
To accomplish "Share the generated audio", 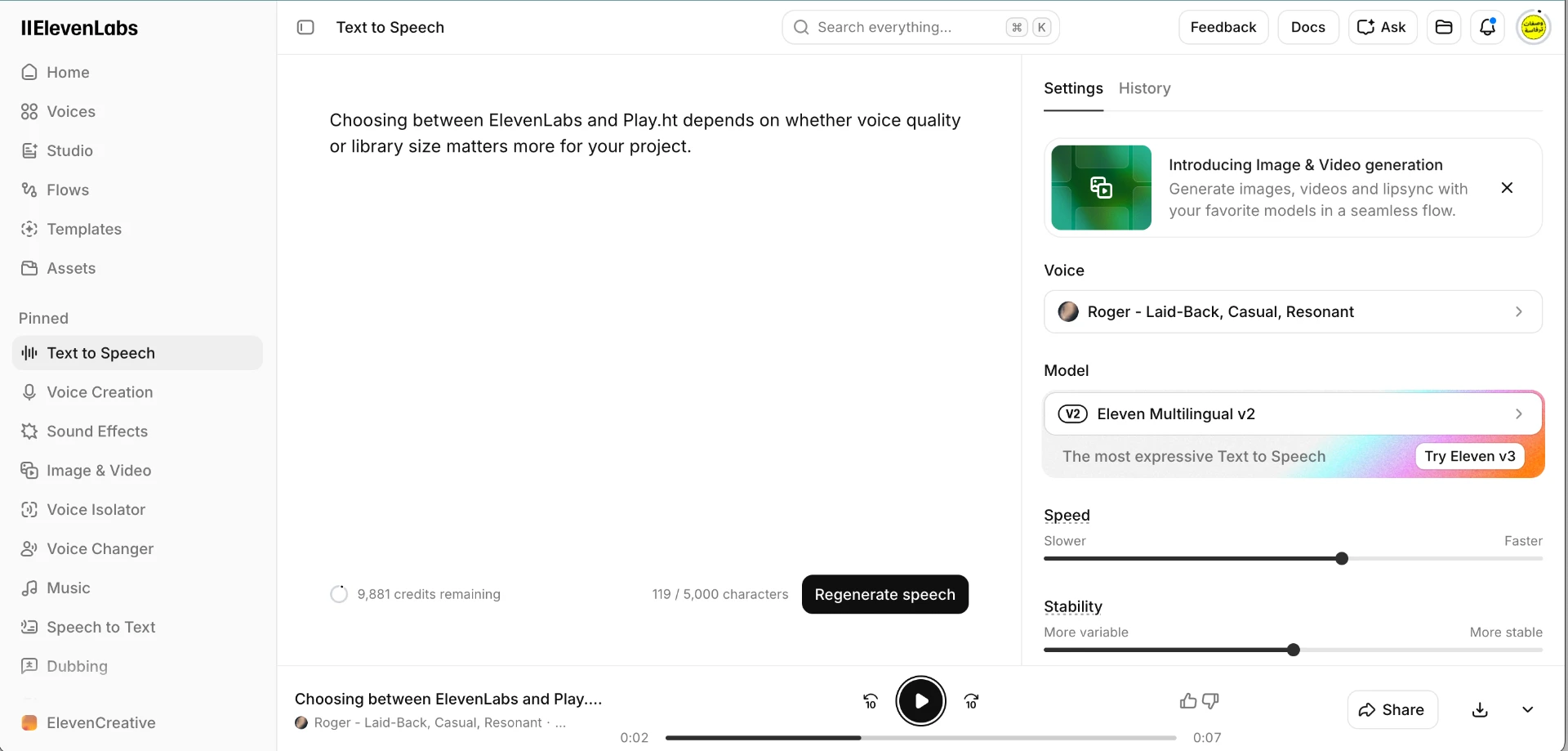I will pyautogui.click(x=1392, y=709).
